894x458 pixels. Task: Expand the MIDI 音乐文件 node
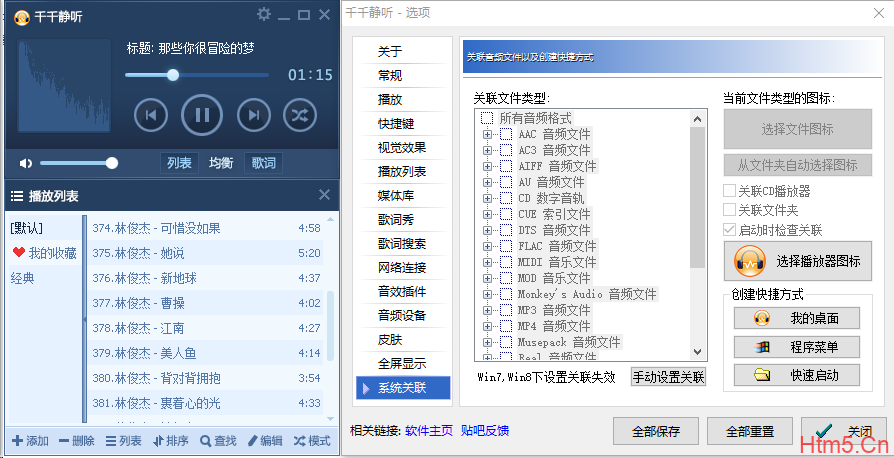pyautogui.click(x=487, y=262)
